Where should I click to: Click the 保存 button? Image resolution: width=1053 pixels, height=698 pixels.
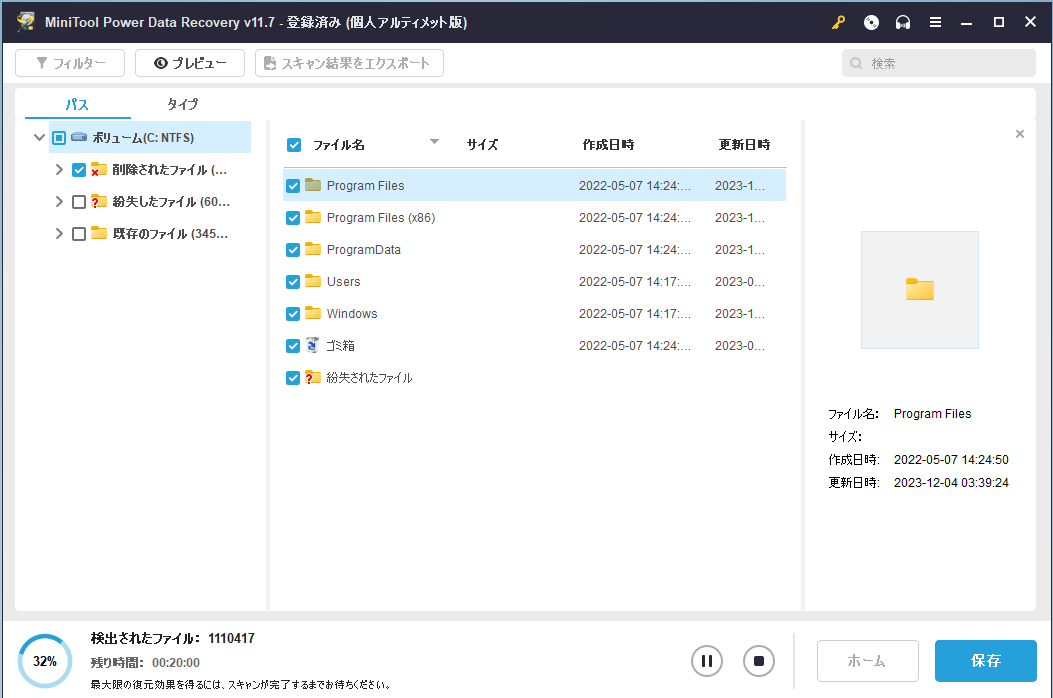point(985,661)
